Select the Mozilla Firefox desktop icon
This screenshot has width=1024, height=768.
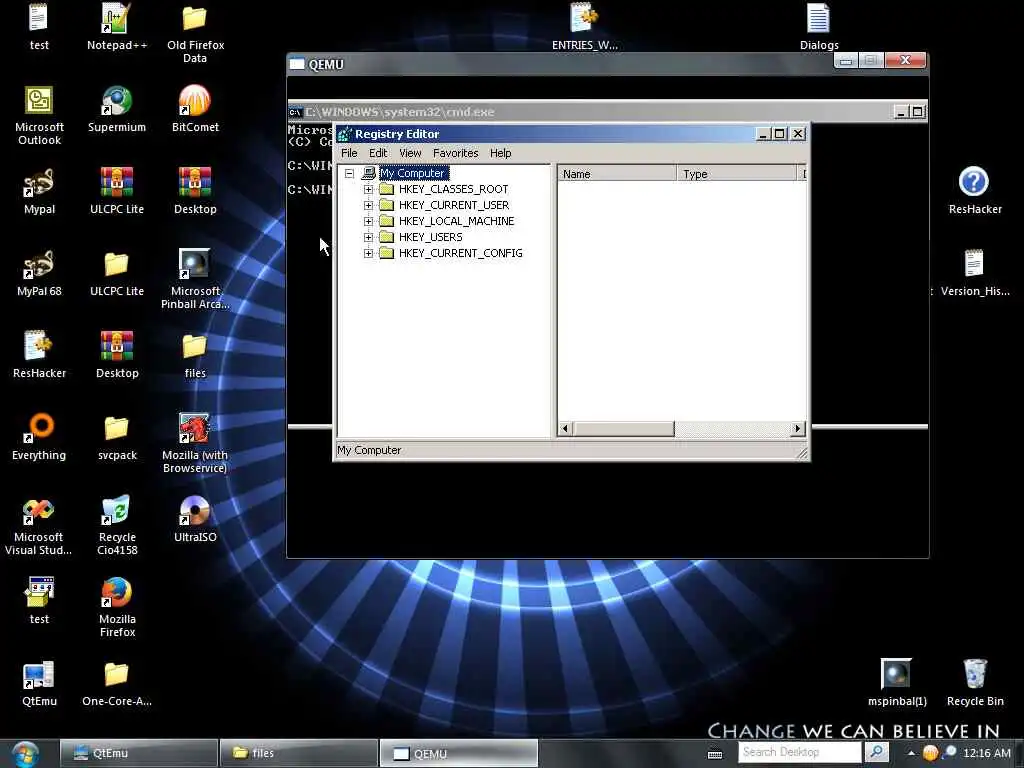pyautogui.click(x=117, y=607)
